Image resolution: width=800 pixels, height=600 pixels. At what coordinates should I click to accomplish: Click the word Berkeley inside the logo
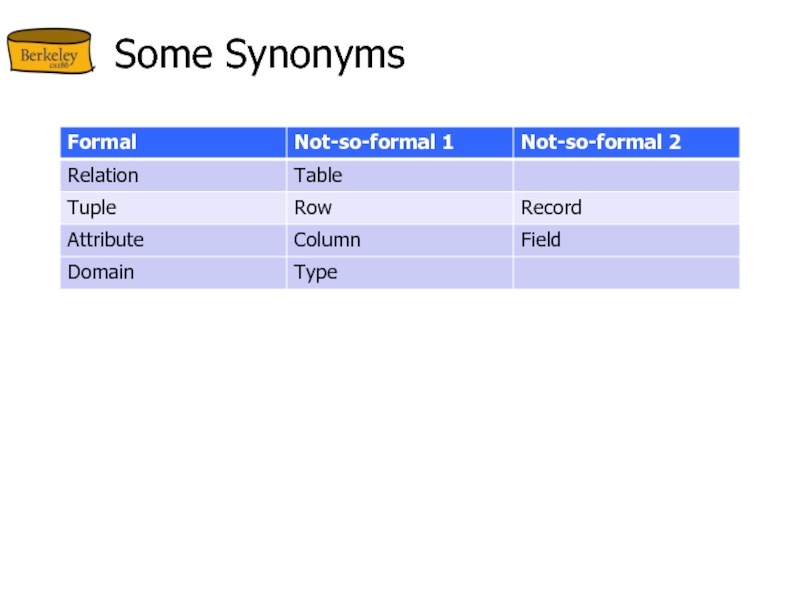coord(48,57)
